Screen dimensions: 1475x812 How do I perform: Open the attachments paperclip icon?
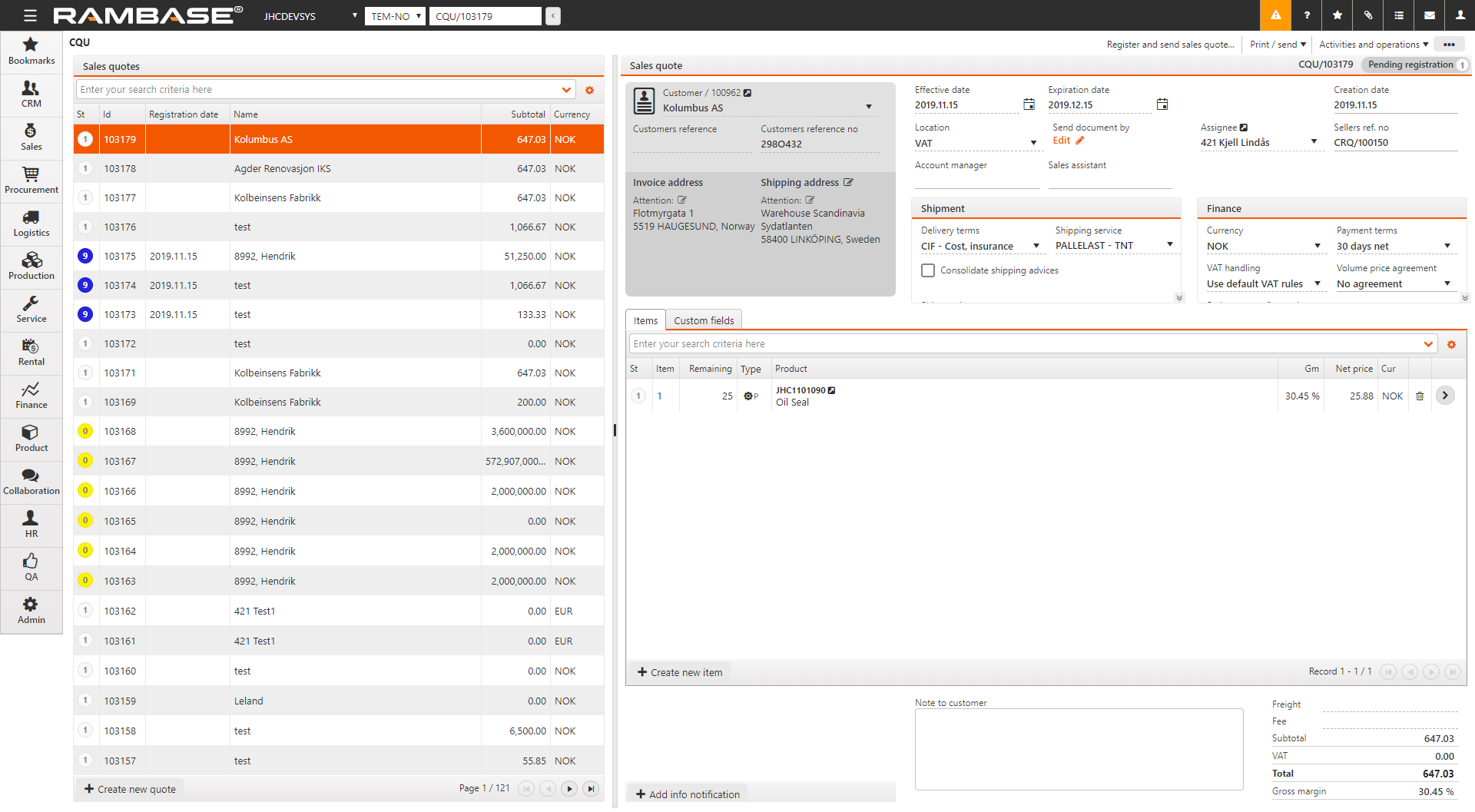coord(1367,15)
